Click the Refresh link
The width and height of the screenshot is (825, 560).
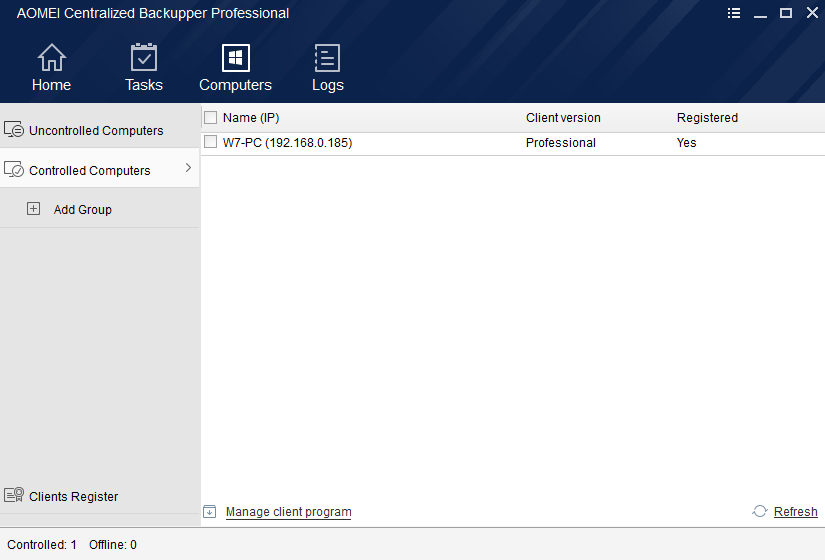(796, 512)
